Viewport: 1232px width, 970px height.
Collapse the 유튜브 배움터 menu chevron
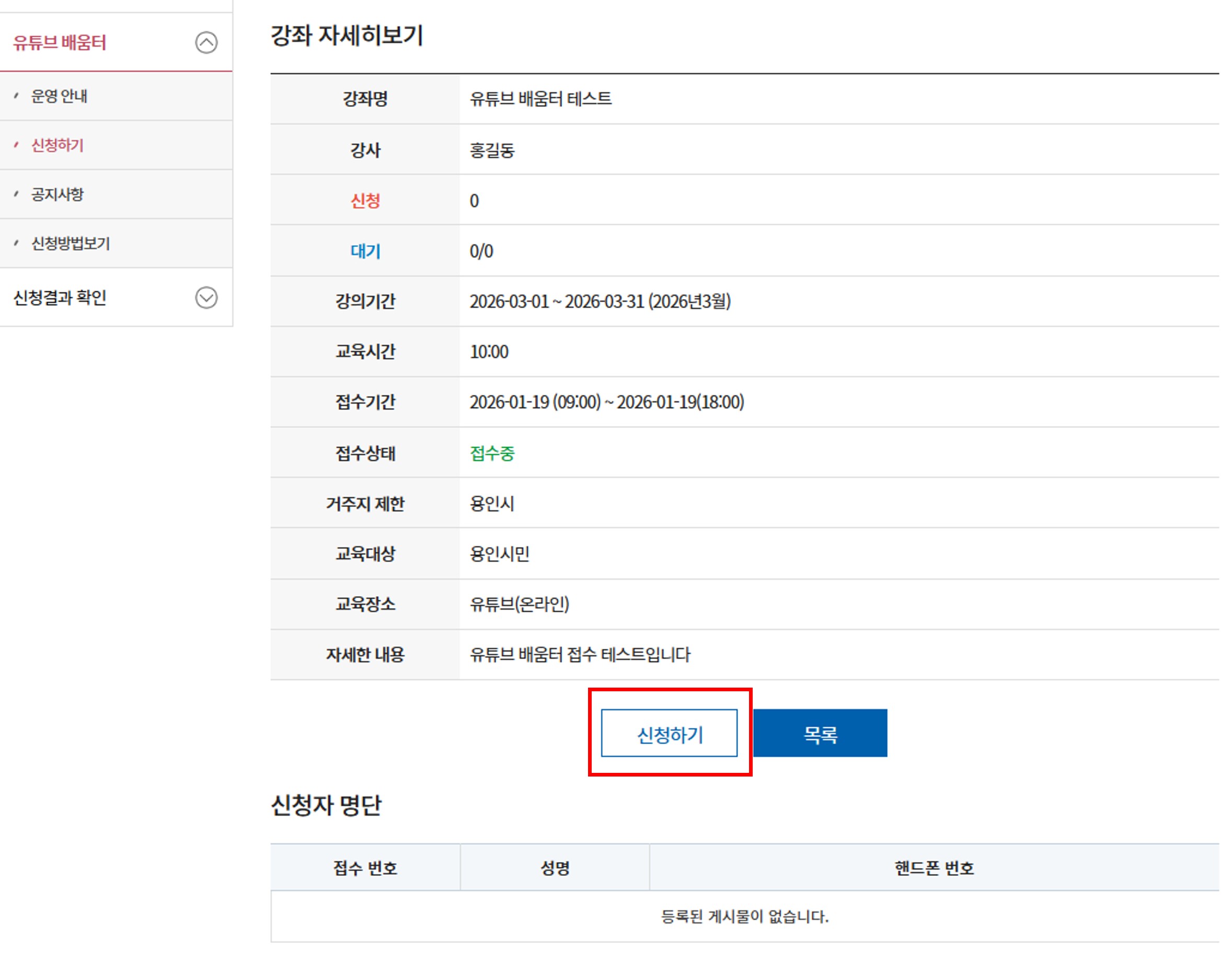click(x=206, y=42)
